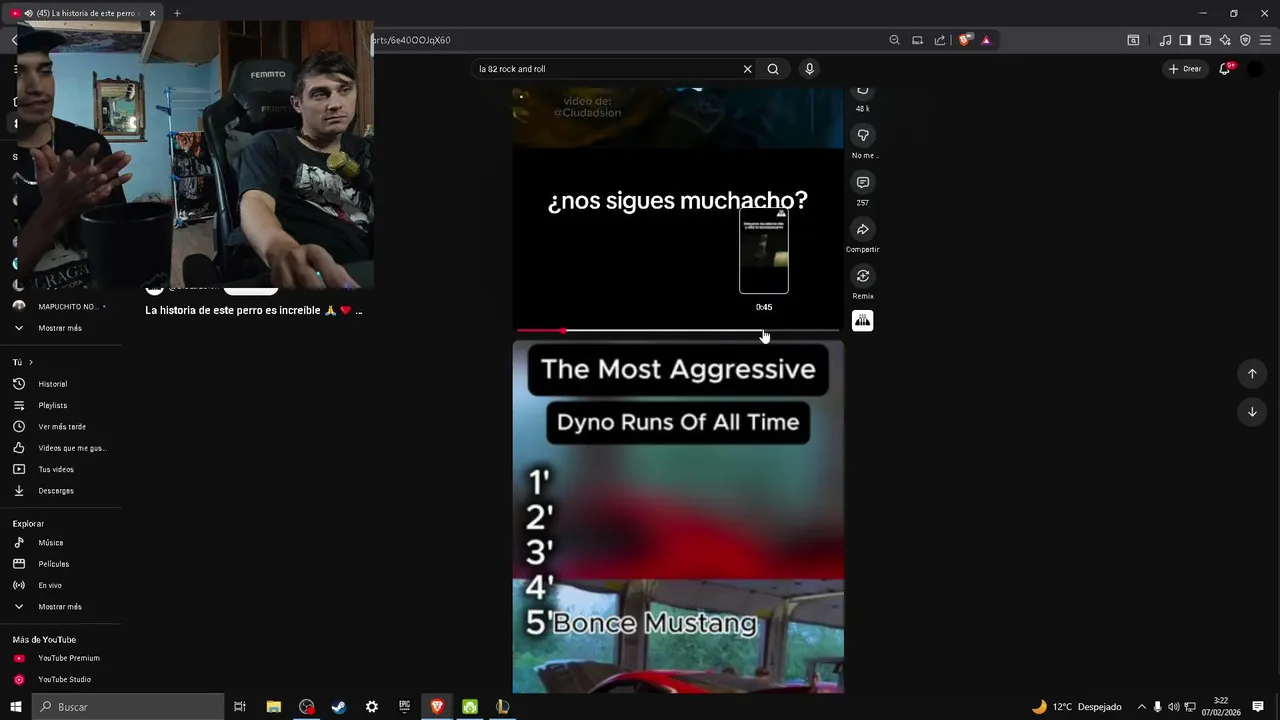
Task: Expand the 'Tú' section chevron
Action: point(31,362)
